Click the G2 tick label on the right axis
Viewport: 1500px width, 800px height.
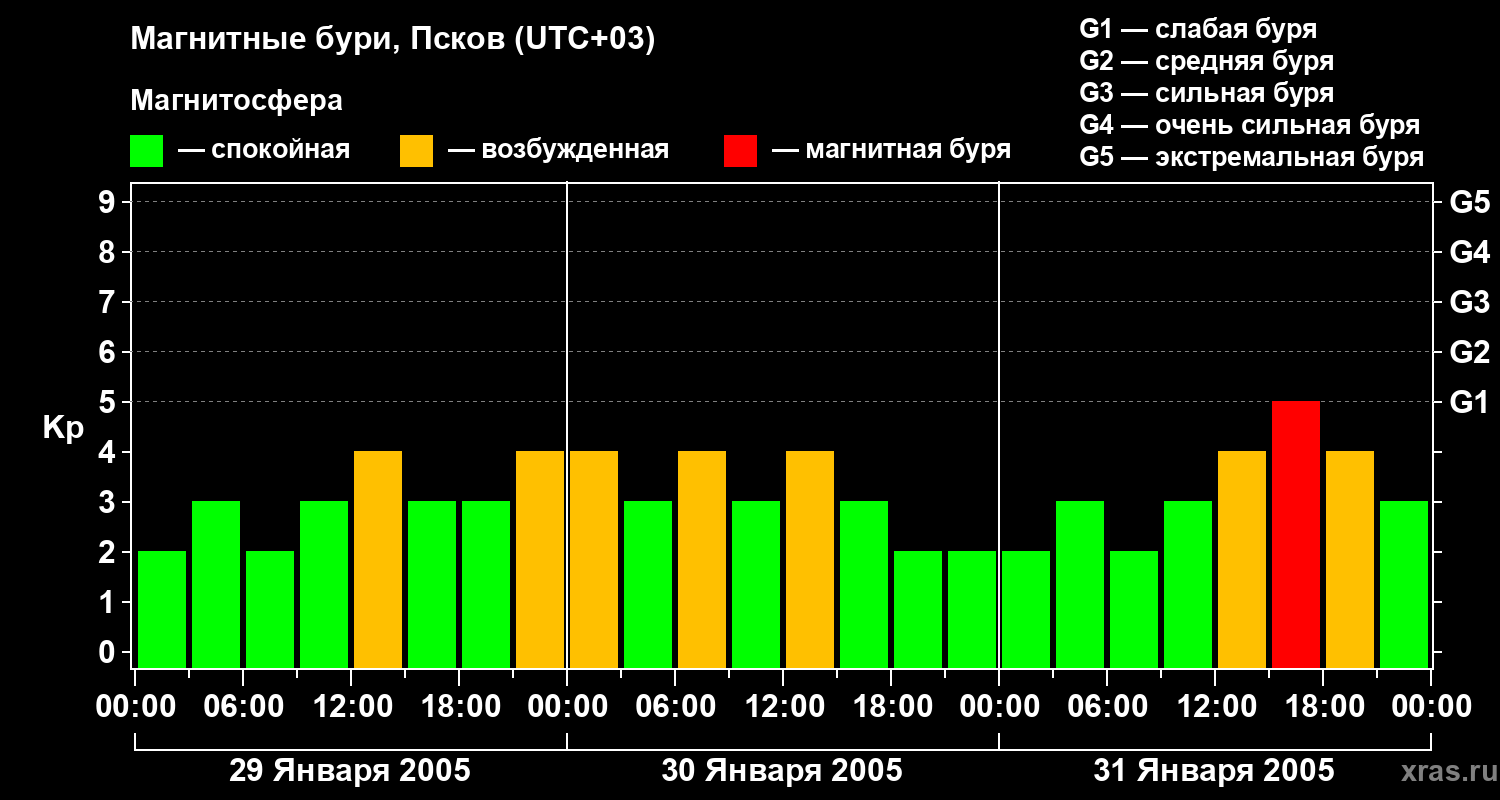(x=1469, y=353)
